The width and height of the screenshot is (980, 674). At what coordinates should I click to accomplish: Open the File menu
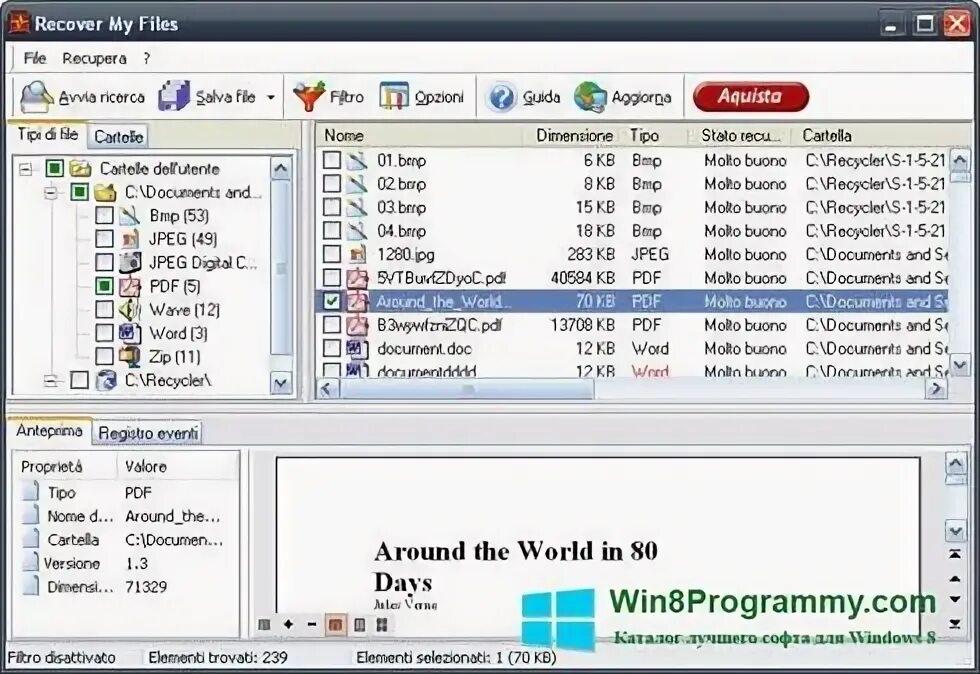pos(34,58)
